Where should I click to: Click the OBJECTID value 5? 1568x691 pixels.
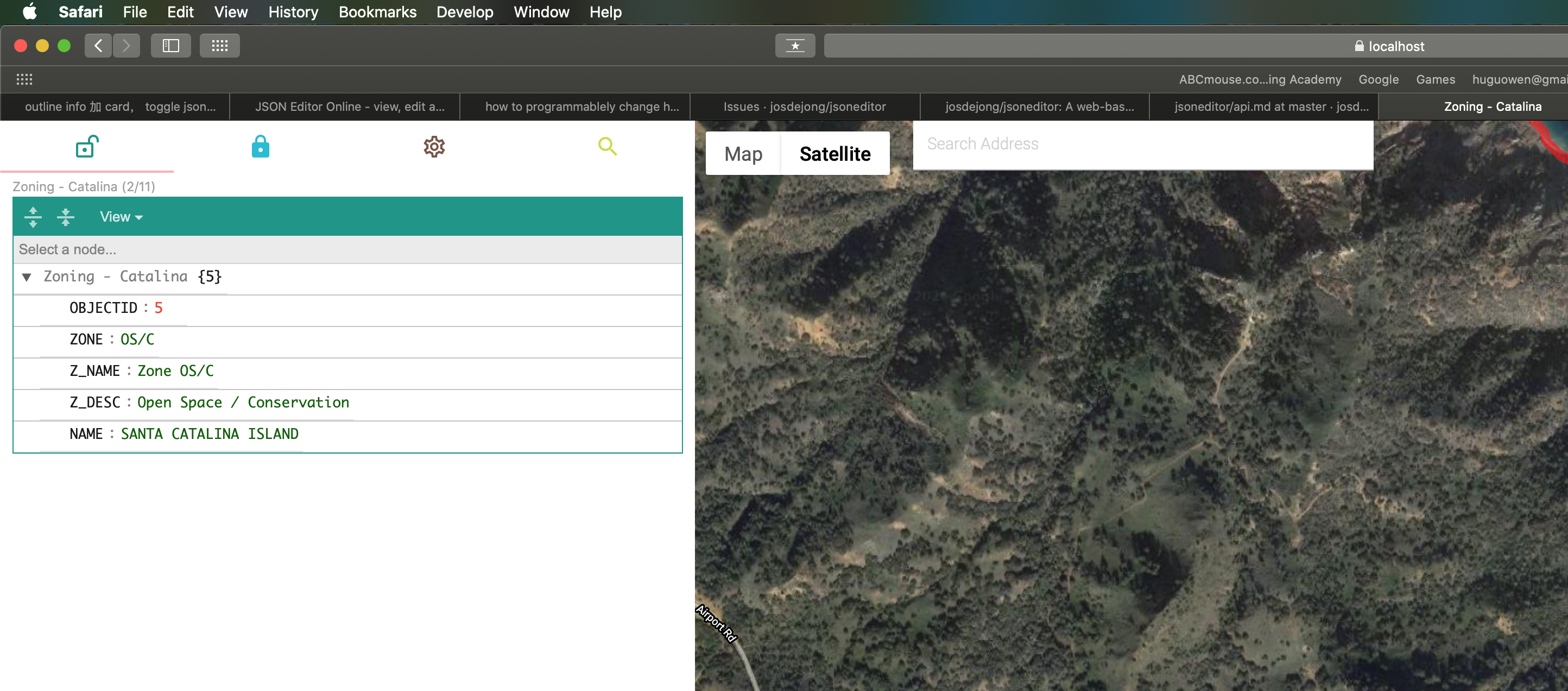point(158,308)
